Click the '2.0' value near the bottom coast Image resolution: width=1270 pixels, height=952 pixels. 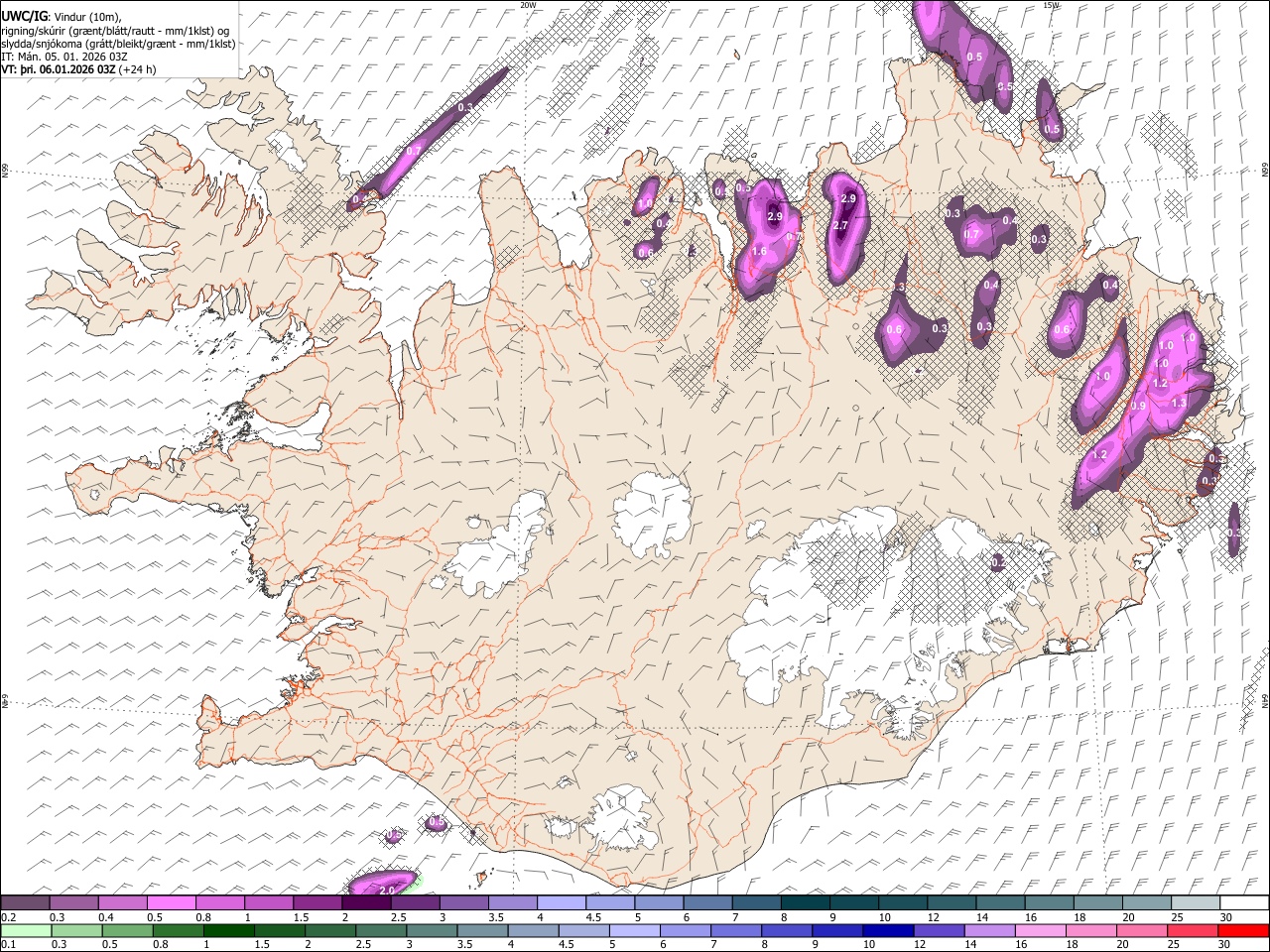388,891
